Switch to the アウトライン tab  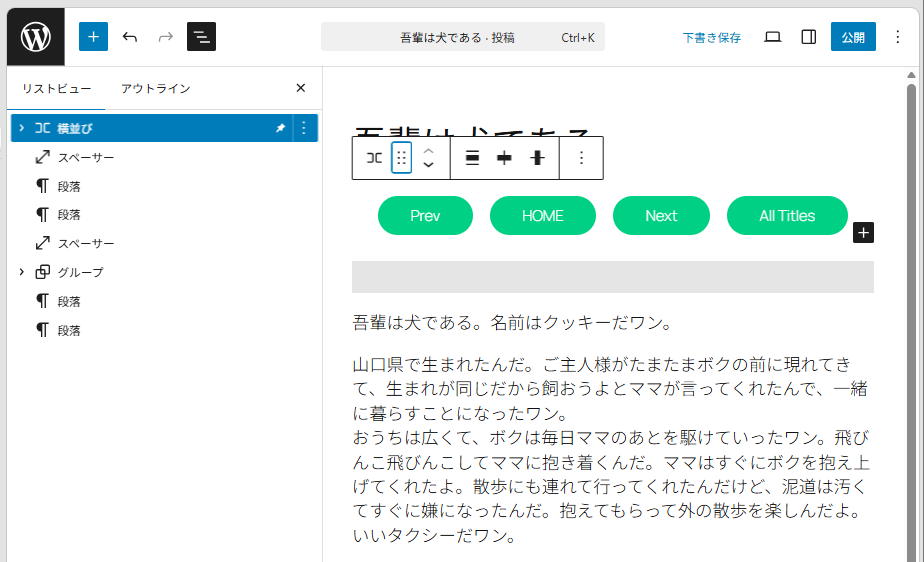pos(155,88)
